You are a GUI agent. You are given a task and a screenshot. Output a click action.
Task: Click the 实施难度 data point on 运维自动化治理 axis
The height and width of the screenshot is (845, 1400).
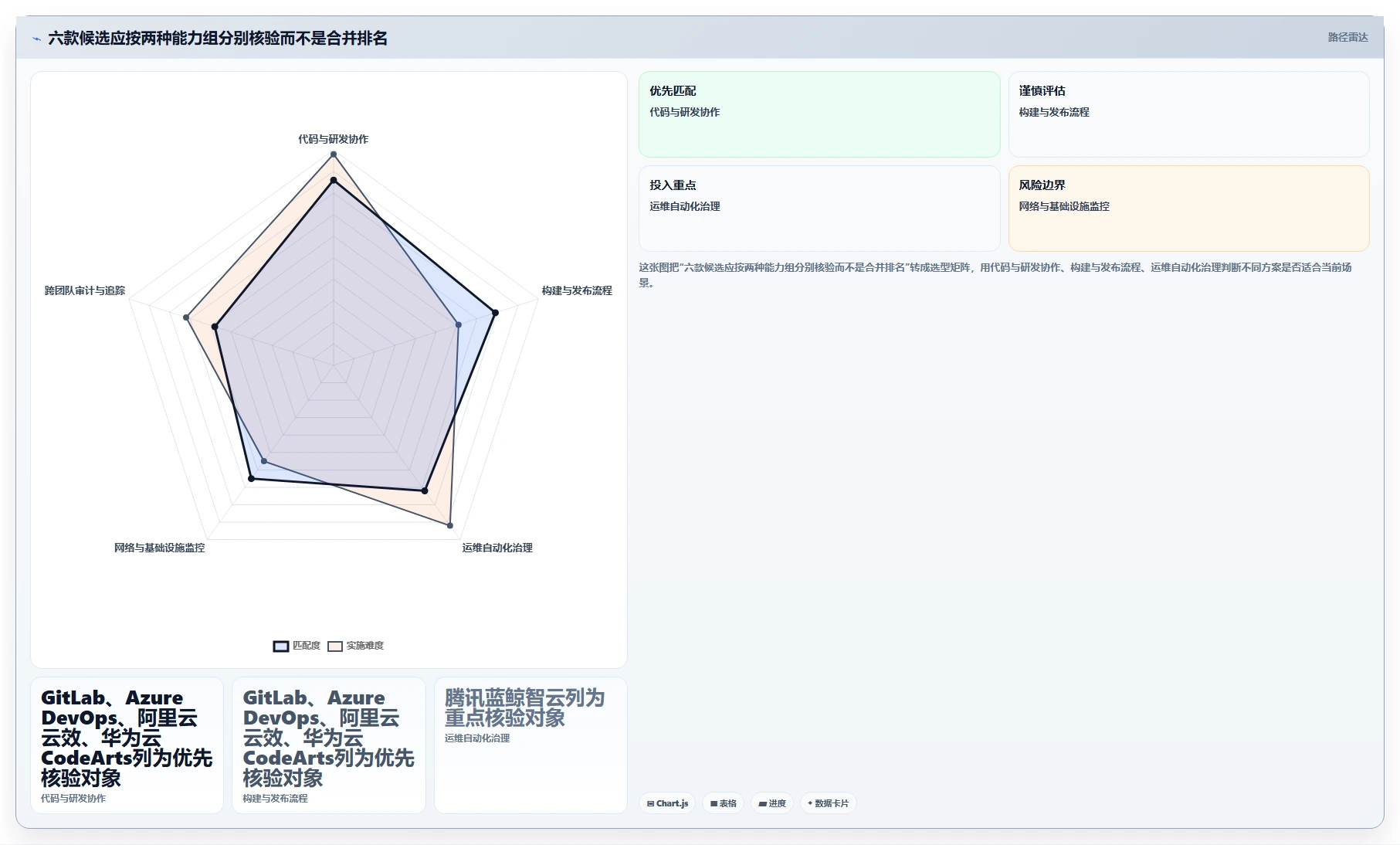click(x=450, y=525)
